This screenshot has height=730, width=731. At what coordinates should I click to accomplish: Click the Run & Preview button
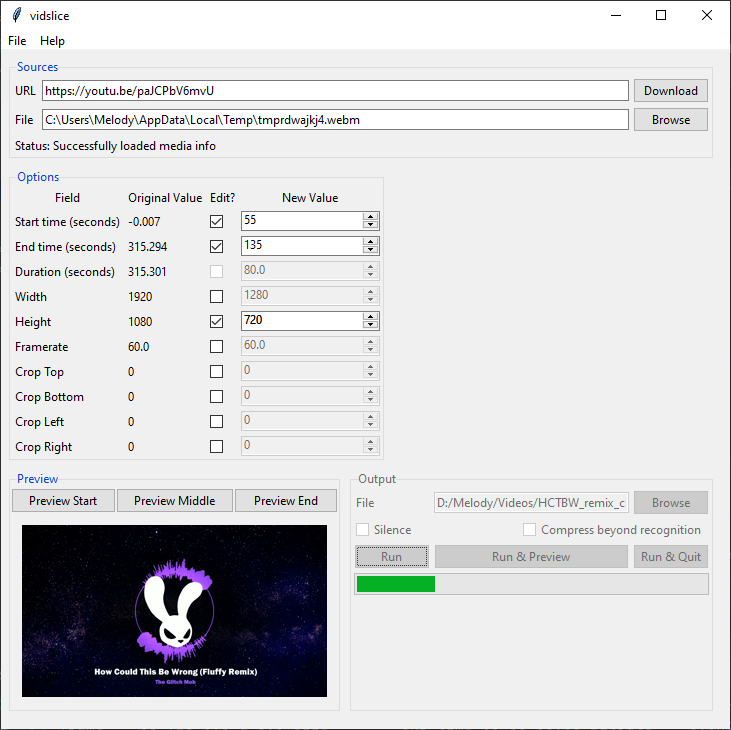[x=531, y=557]
